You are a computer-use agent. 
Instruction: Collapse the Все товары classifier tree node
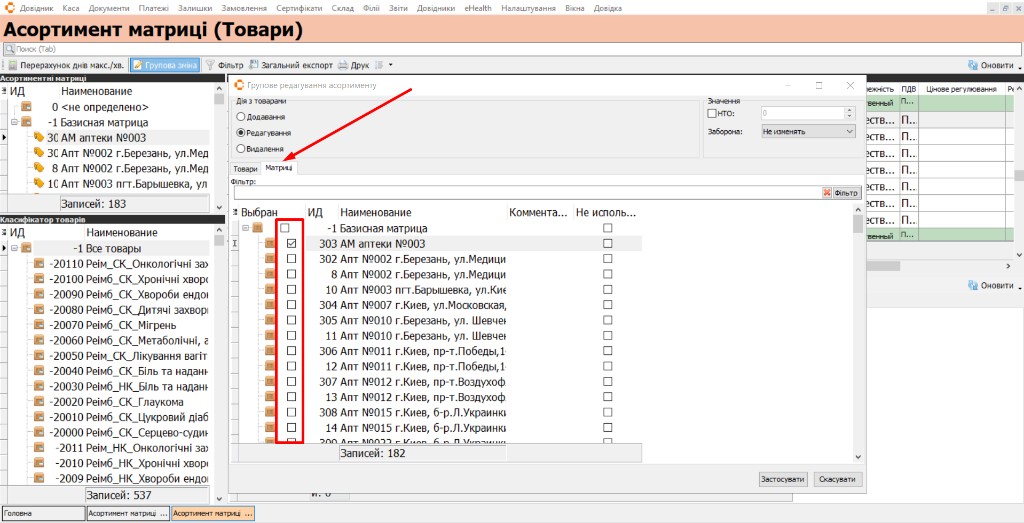pos(14,248)
